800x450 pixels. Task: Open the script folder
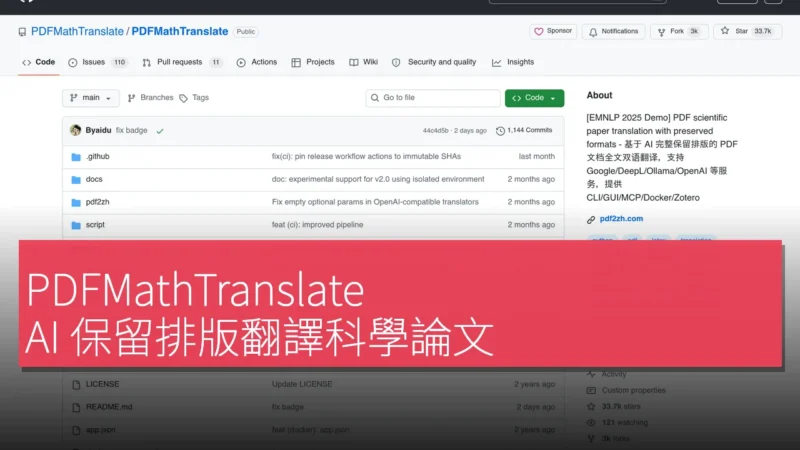[95, 224]
